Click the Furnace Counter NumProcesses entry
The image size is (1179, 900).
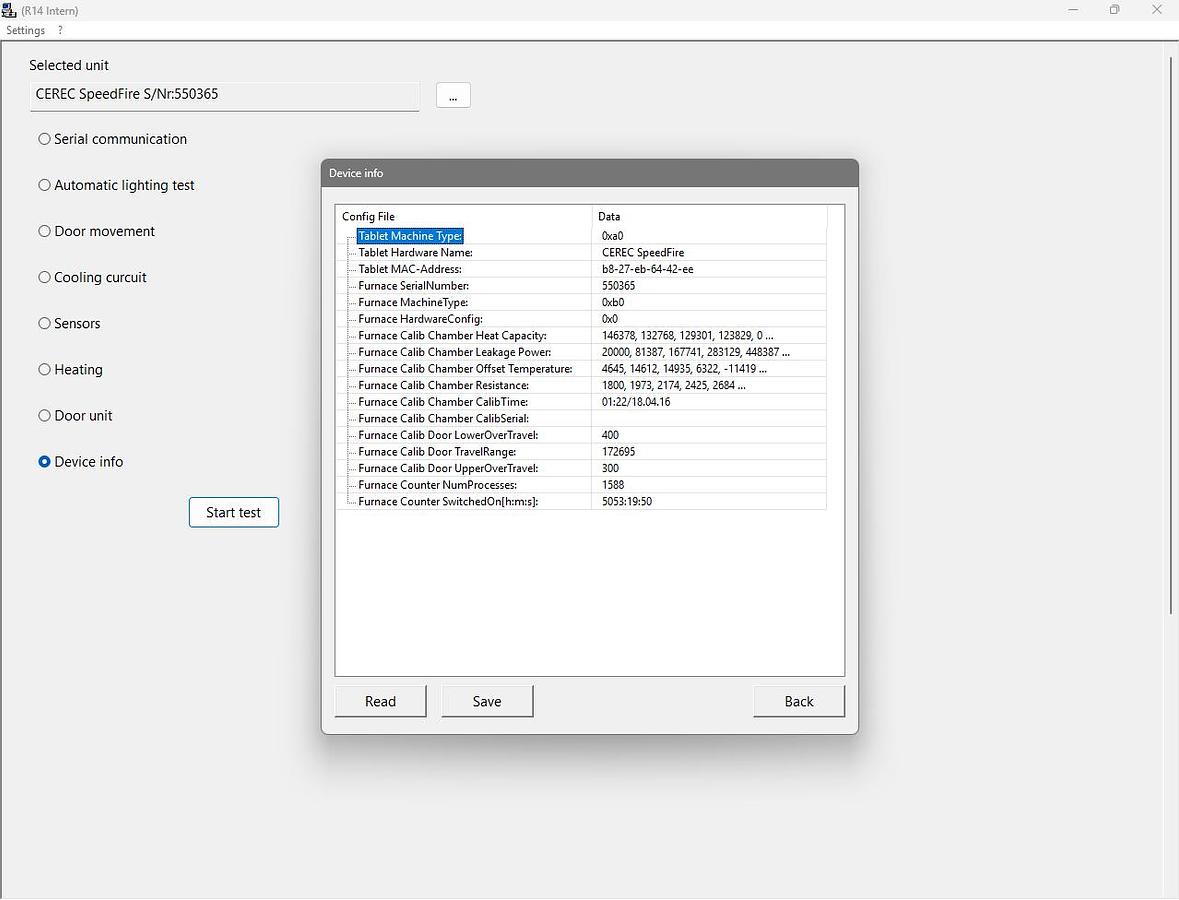click(x=437, y=485)
